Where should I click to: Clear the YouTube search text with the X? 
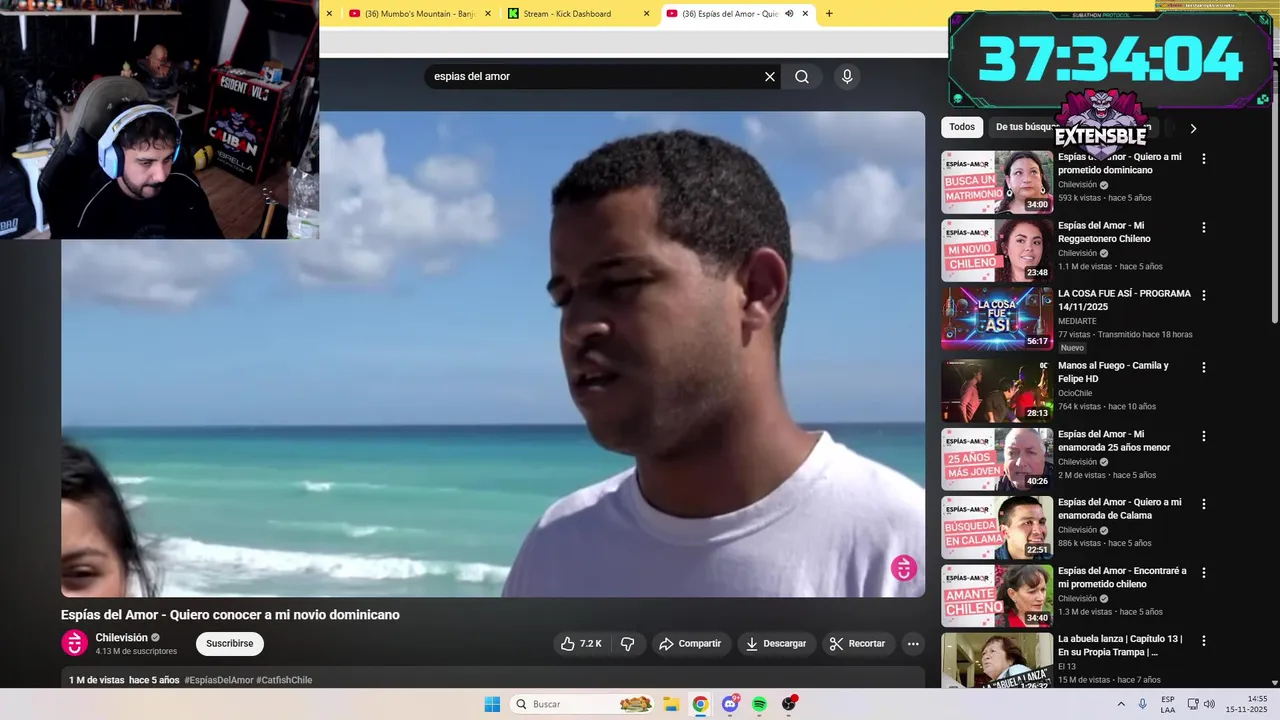tap(770, 77)
